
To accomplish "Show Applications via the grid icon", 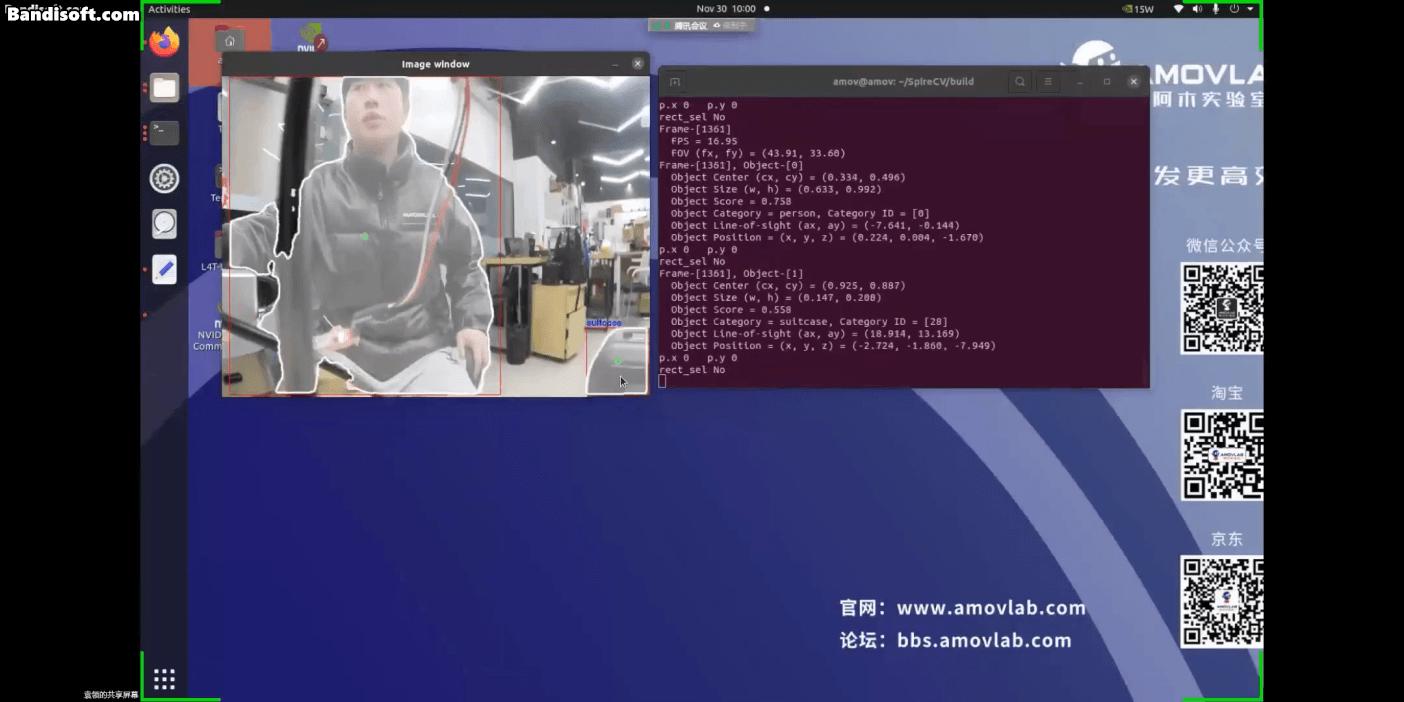I will pos(164,678).
